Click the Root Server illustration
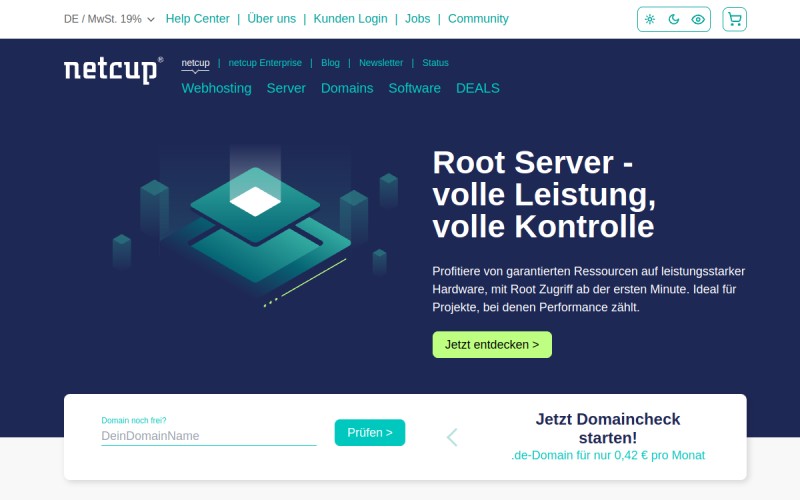This screenshot has width=800, height=500. 255,227
